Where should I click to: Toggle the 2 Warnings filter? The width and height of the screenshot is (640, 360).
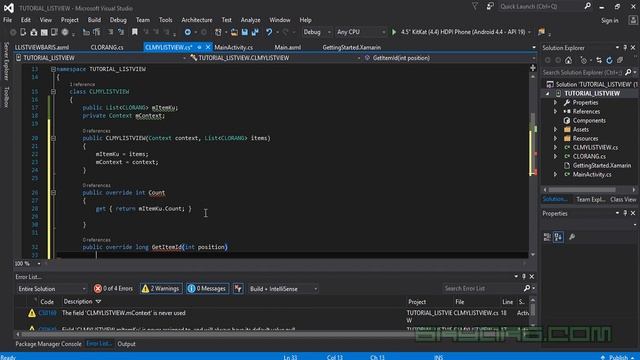[161, 289]
